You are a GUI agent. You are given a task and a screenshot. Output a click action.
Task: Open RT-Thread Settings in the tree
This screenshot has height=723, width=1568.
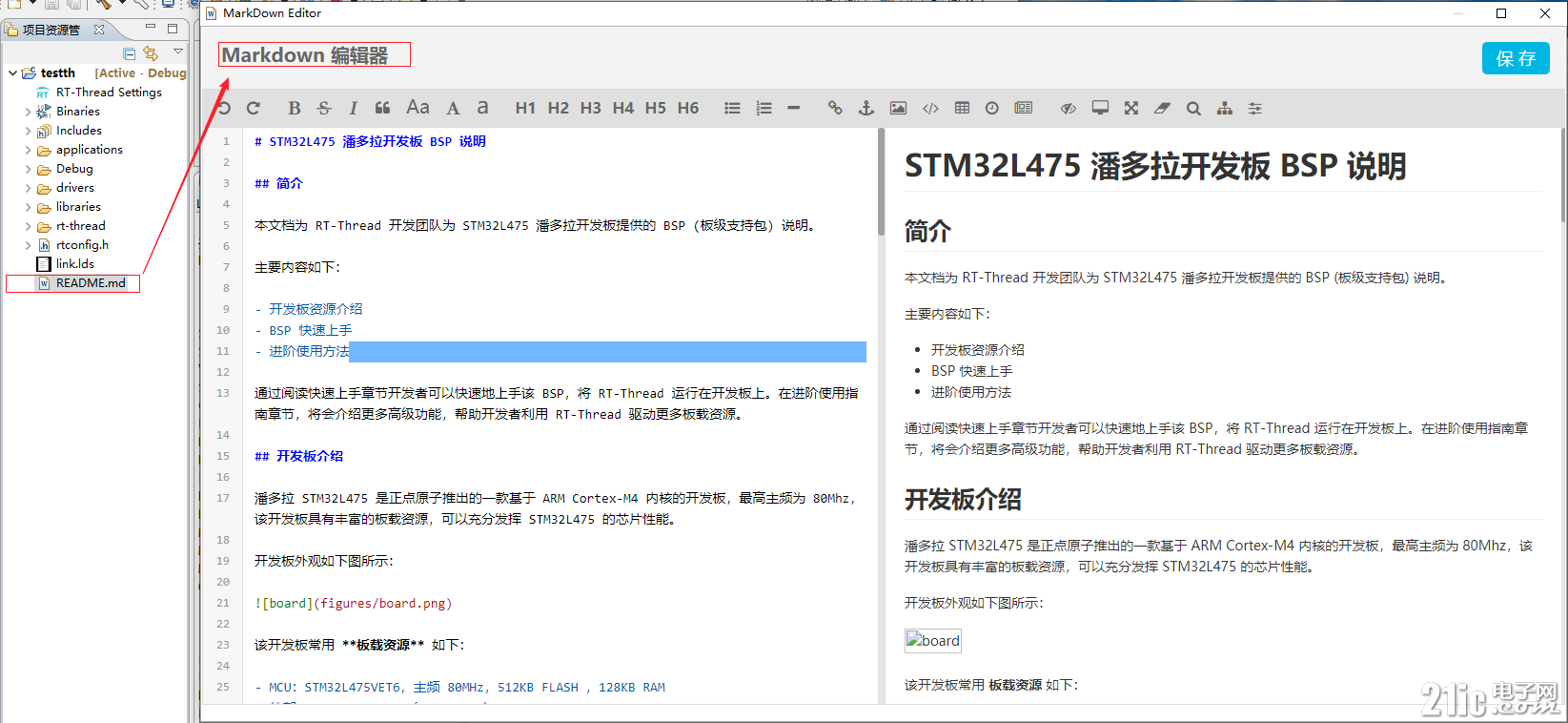[x=109, y=93]
